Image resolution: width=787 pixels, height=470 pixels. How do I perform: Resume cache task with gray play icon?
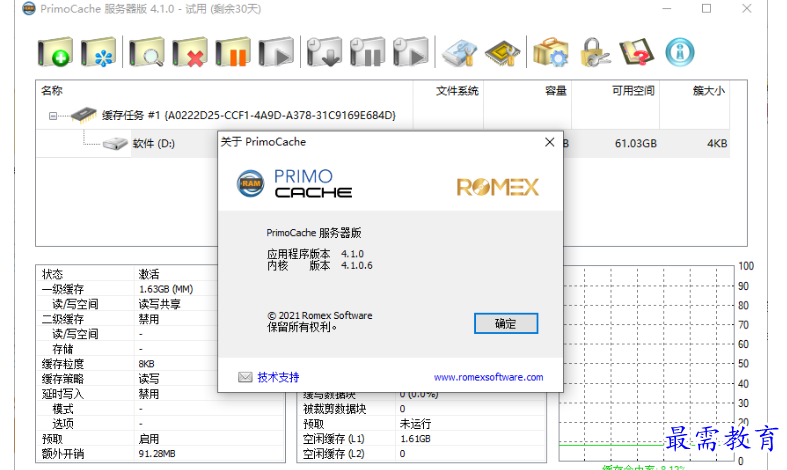coord(276,52)
